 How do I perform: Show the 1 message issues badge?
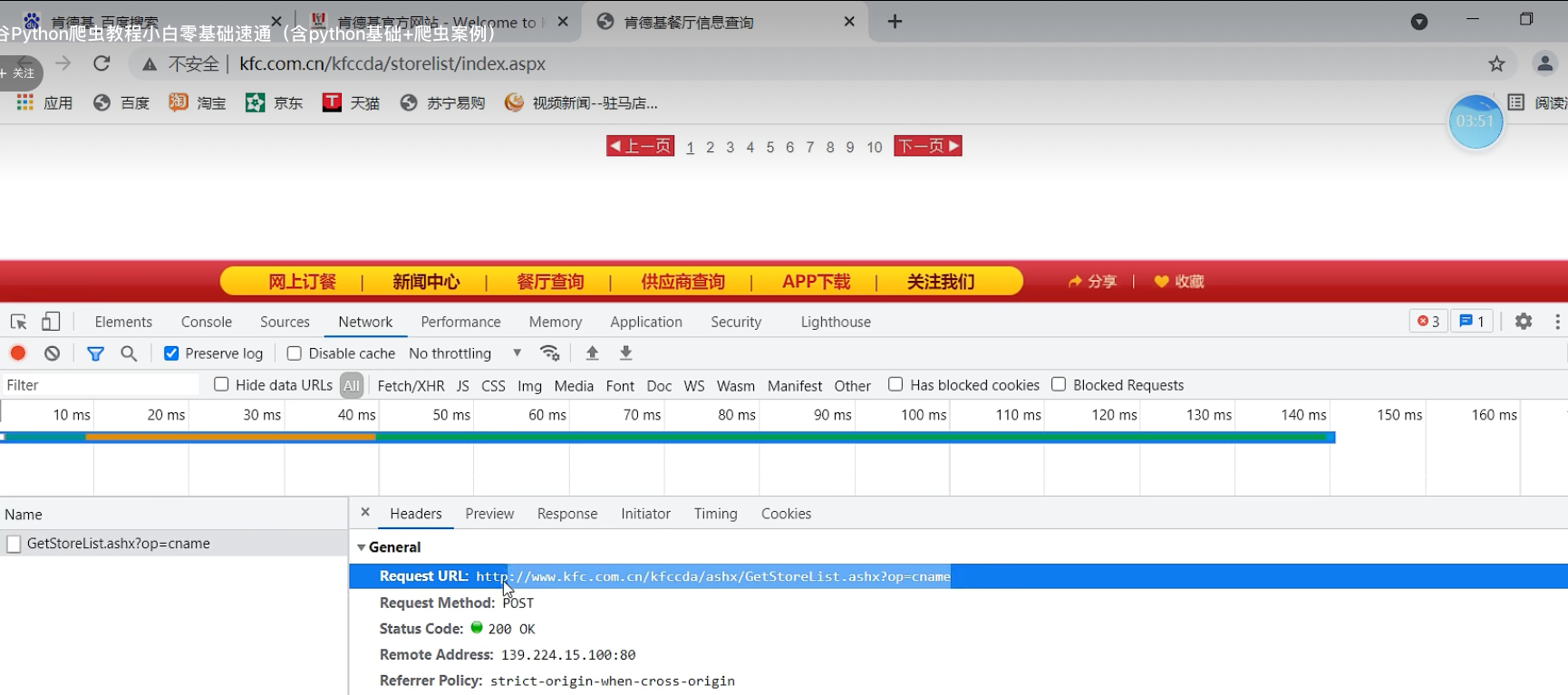[1471, 322]
